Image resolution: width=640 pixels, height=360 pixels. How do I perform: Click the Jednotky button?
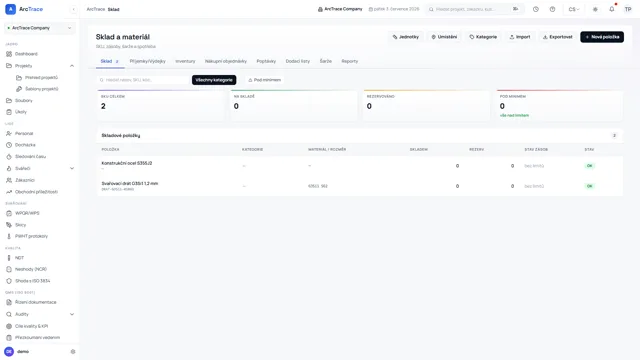406,37
